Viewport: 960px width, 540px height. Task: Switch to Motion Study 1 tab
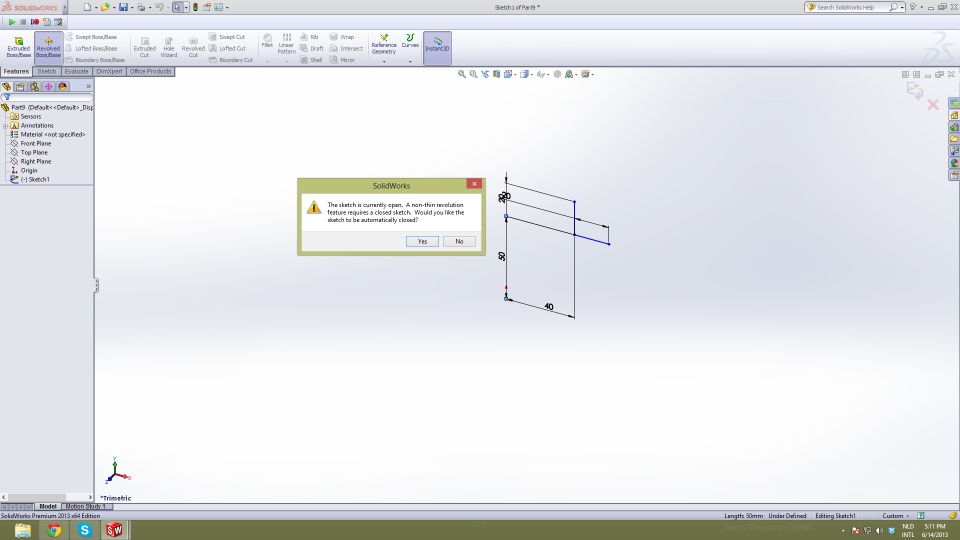(x=86, y=506)
